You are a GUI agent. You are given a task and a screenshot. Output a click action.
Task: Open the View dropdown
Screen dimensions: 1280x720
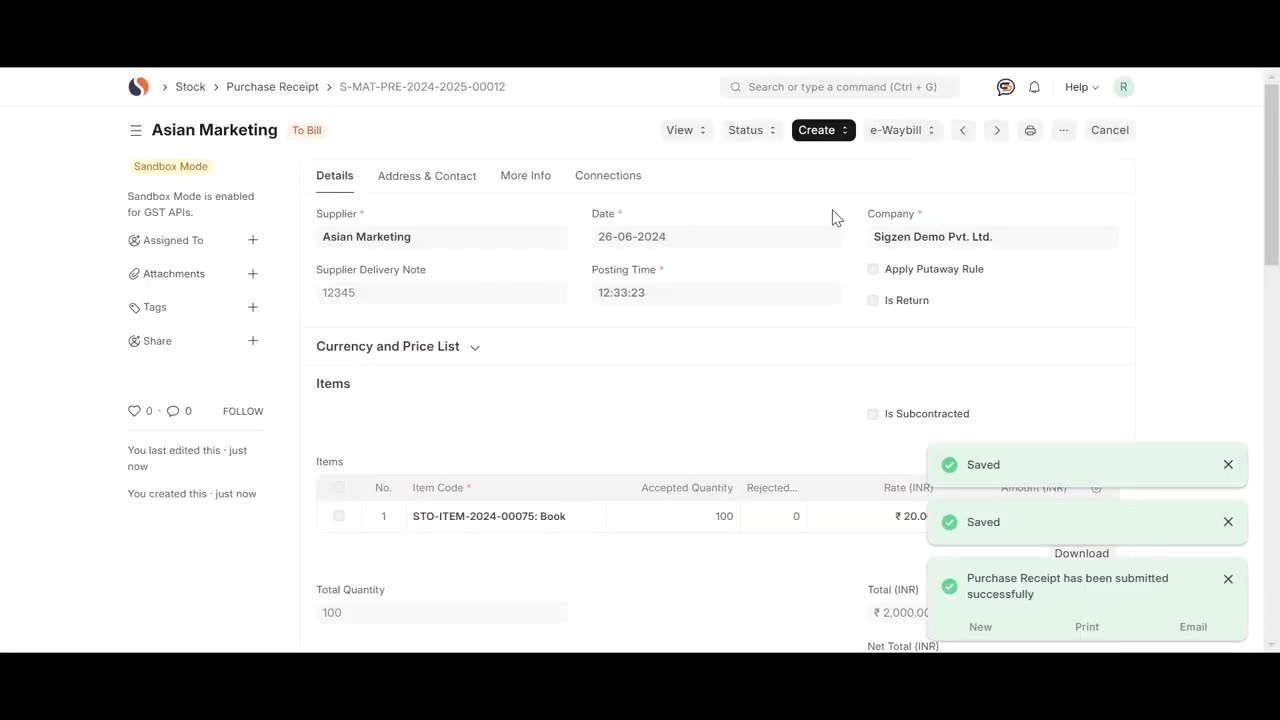(x=687, y=130)
